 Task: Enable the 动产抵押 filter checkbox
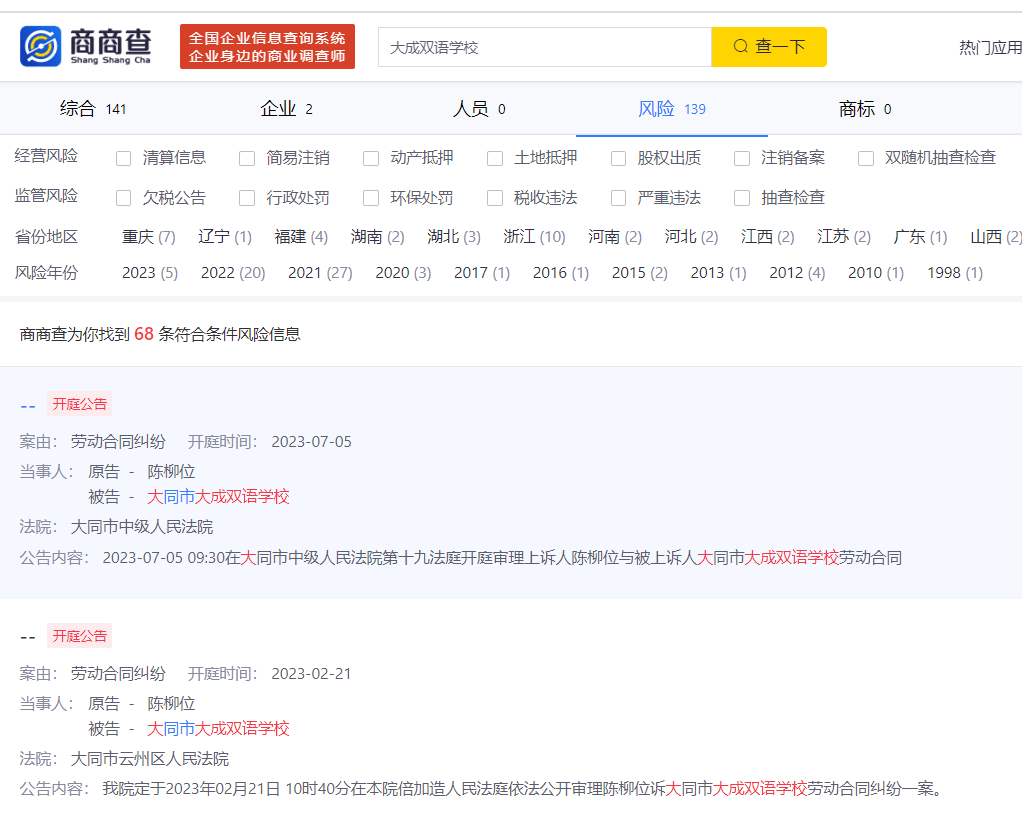(x=371, y=158)
